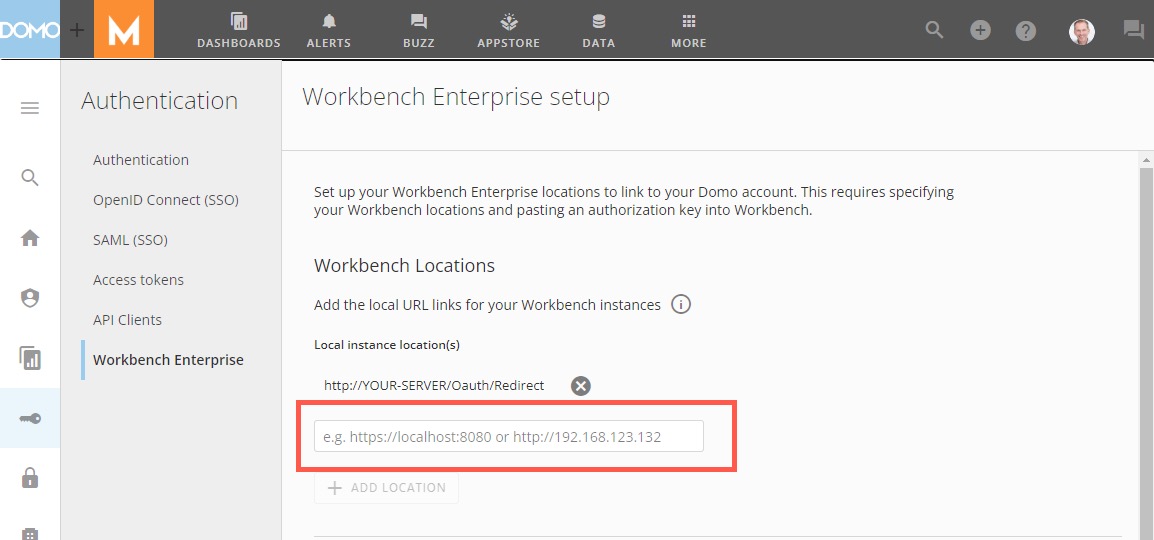Select the key authentication icon in sidebar
1154x540 pixels.
[29, 419]
